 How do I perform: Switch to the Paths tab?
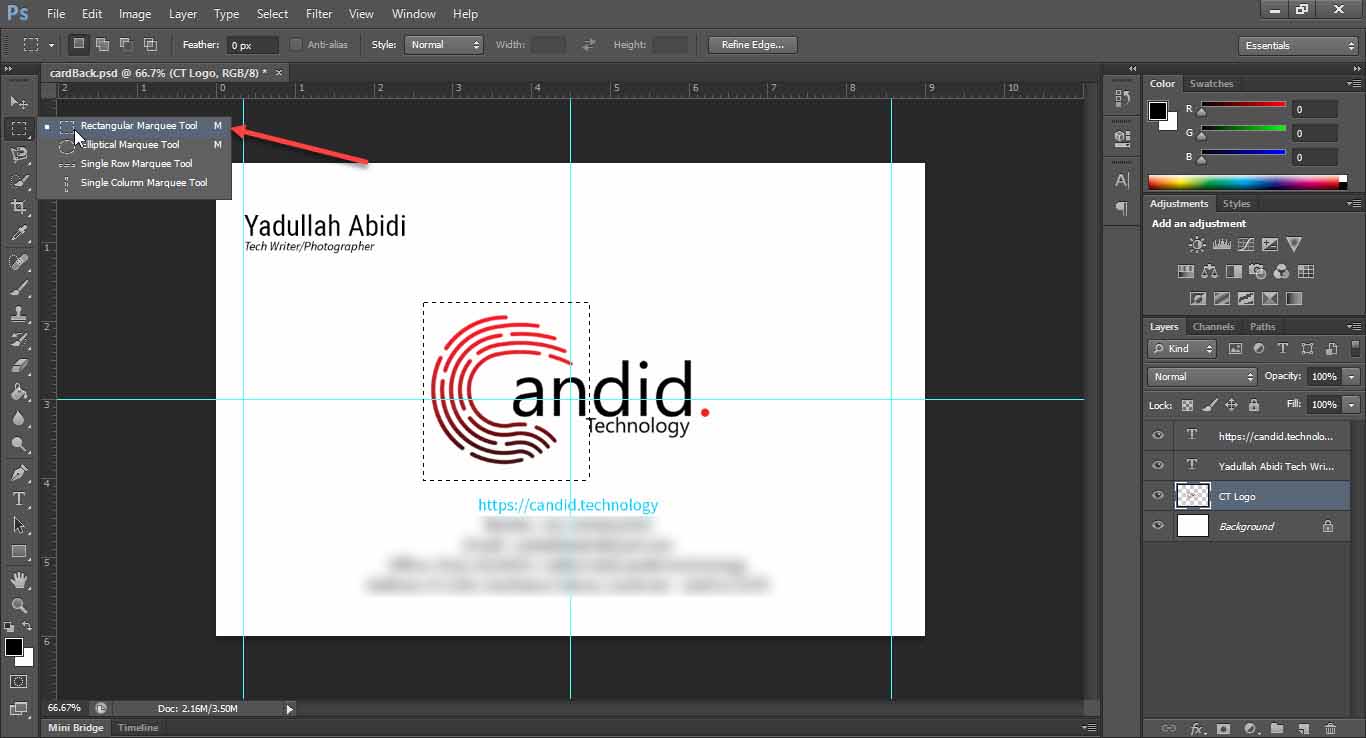point(1263,327)
